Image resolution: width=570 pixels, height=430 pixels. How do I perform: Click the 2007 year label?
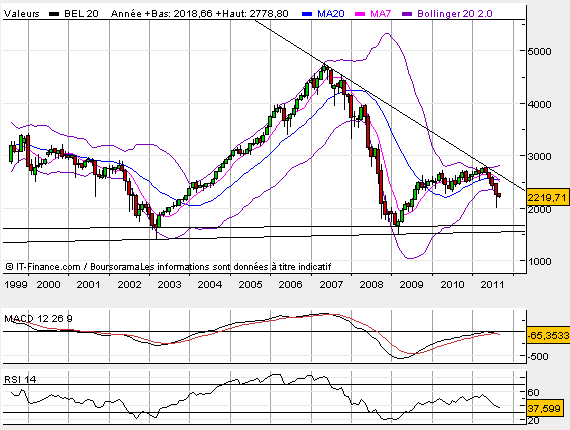331,285
